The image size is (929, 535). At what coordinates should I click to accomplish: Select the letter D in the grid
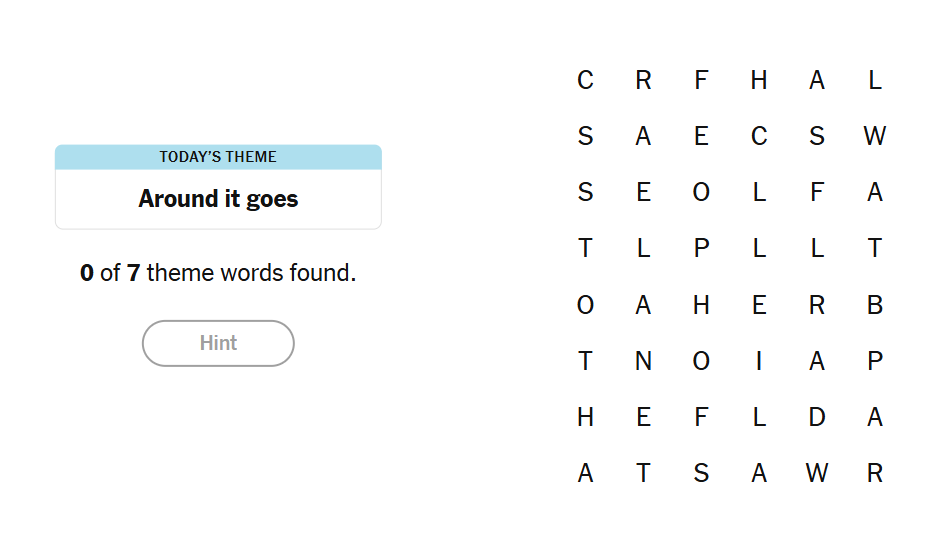click(817, 417)
